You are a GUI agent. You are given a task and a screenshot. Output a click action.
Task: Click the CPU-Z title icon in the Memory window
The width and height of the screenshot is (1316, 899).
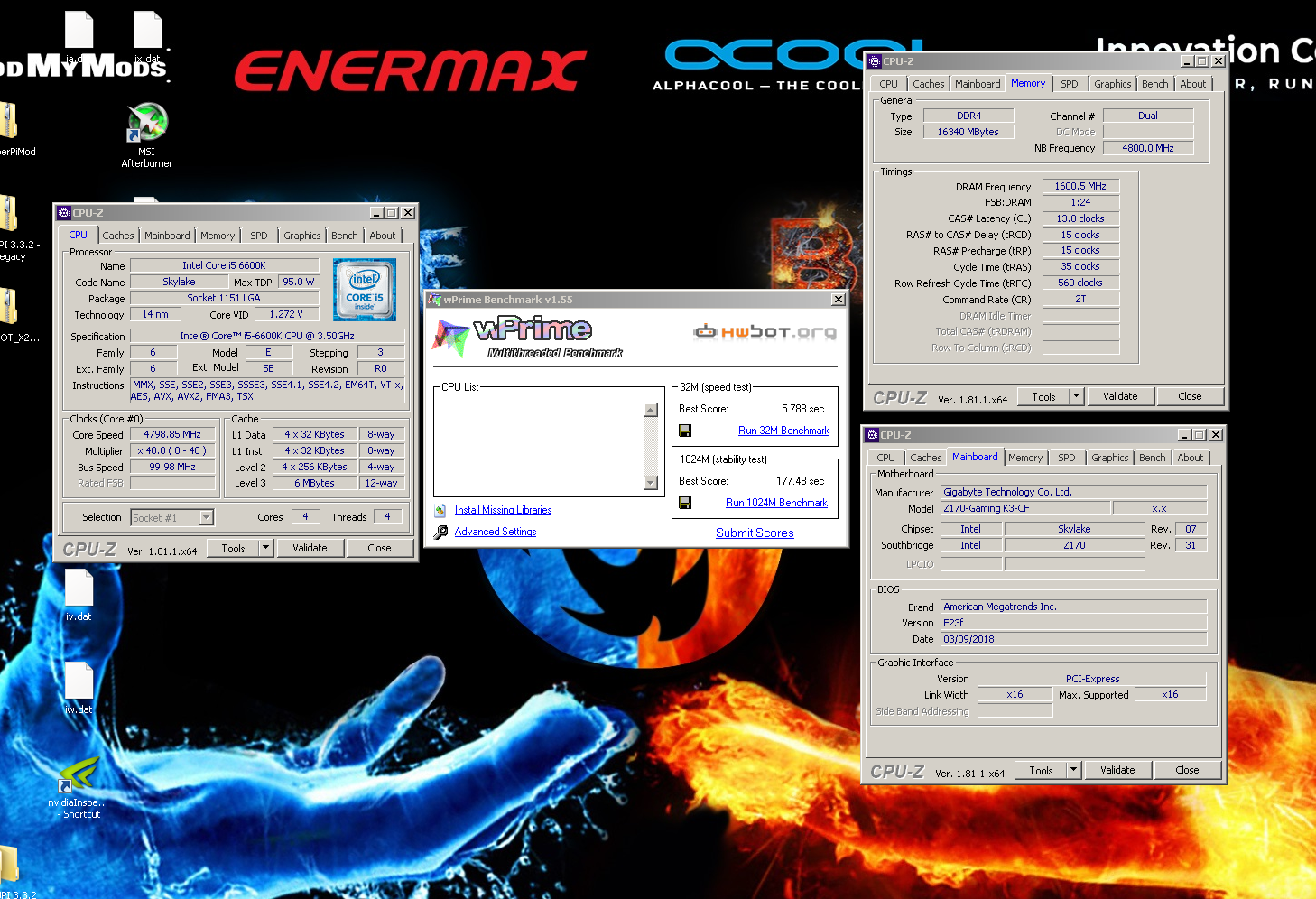(x=874, y=61)
